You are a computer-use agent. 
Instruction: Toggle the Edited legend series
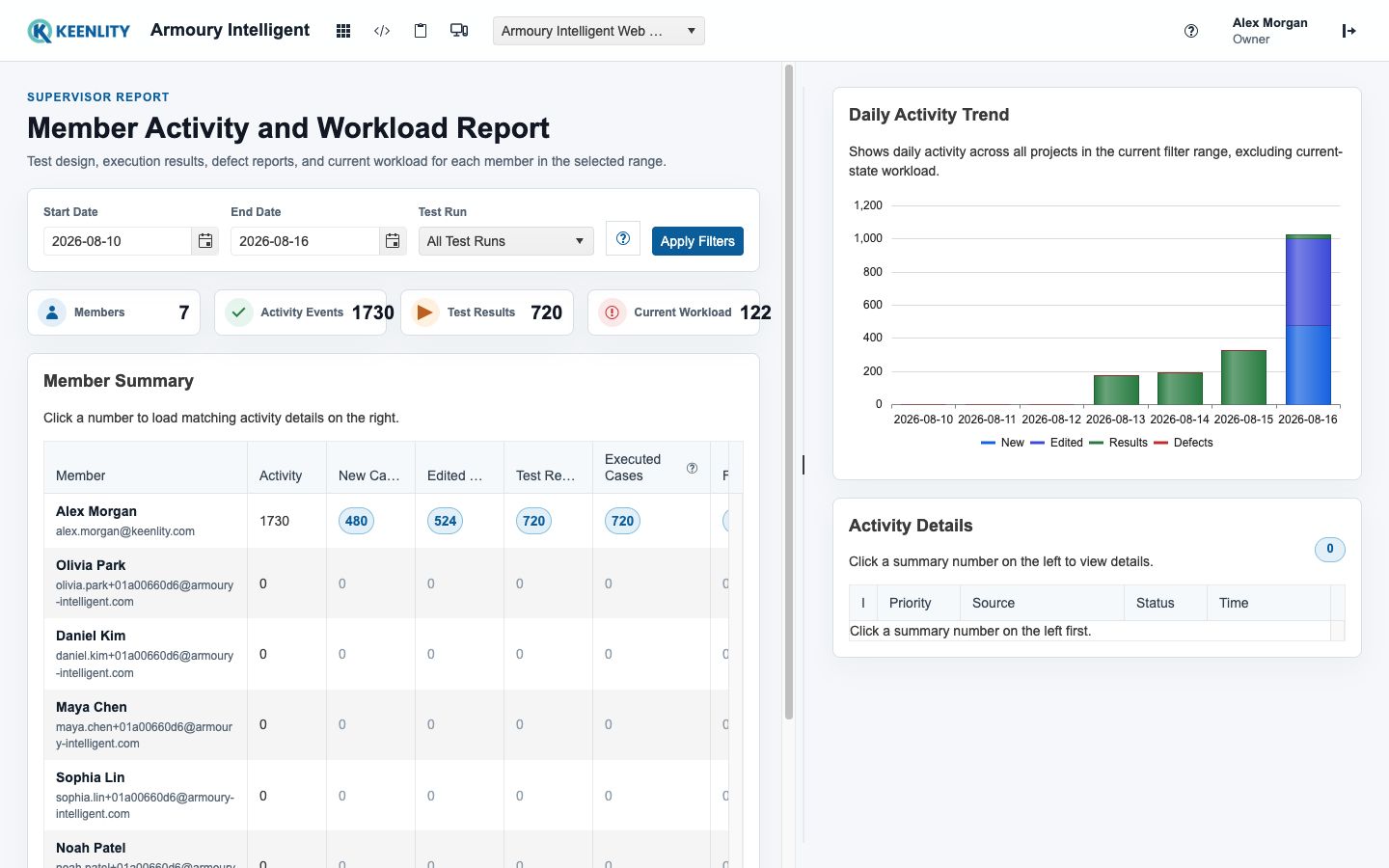1056,443
